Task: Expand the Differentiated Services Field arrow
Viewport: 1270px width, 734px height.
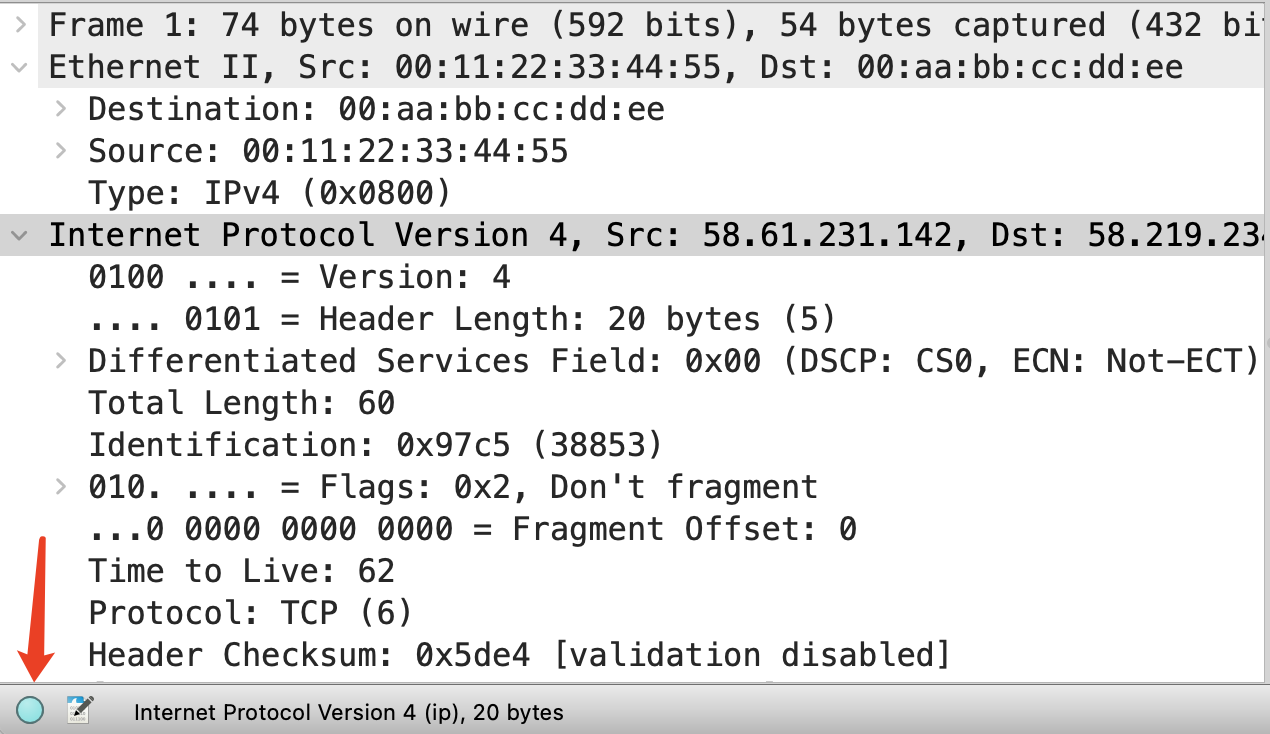Action: (x=61, y=361)
